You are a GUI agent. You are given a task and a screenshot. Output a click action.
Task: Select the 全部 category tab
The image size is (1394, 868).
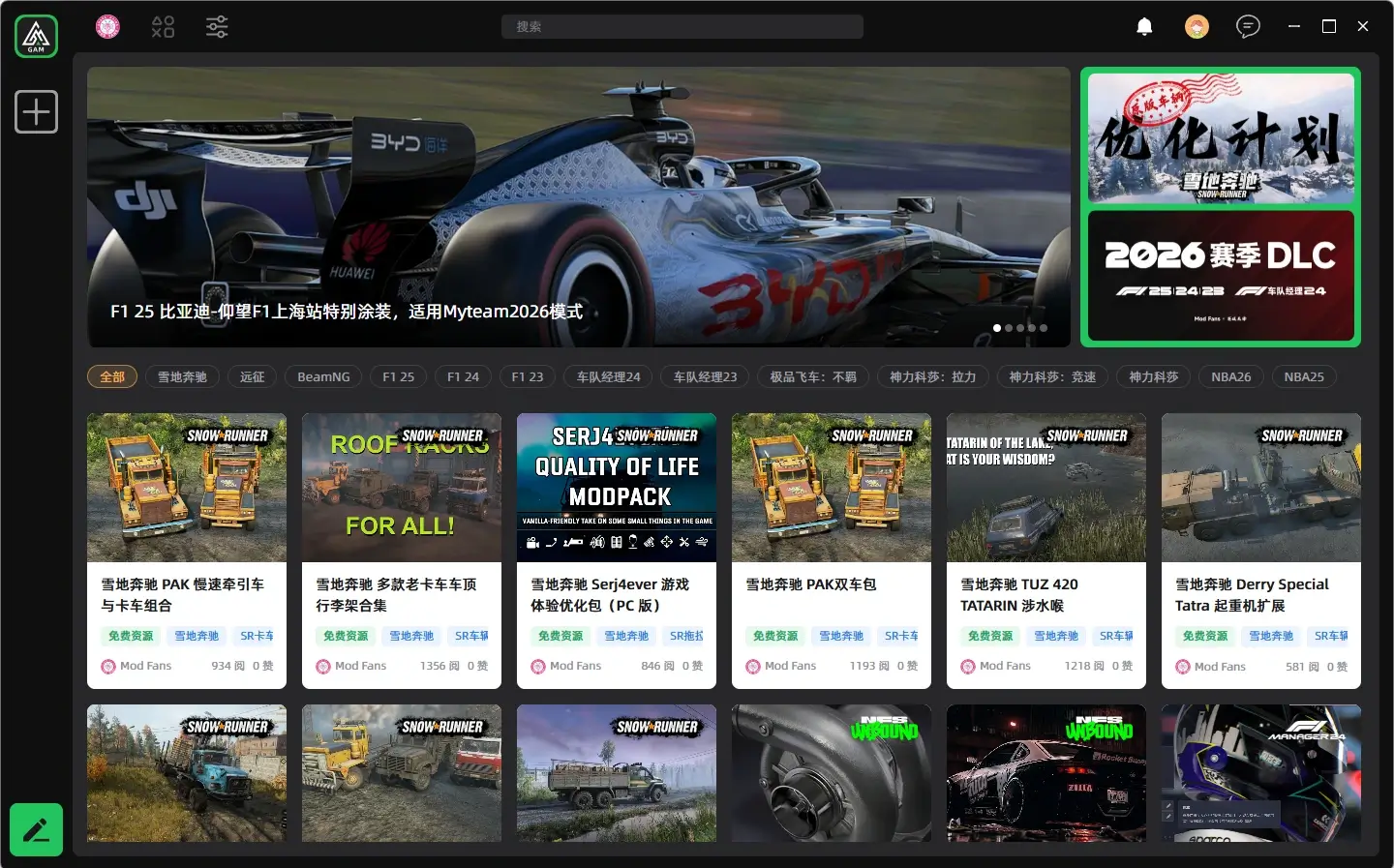[x=112, y=376]
